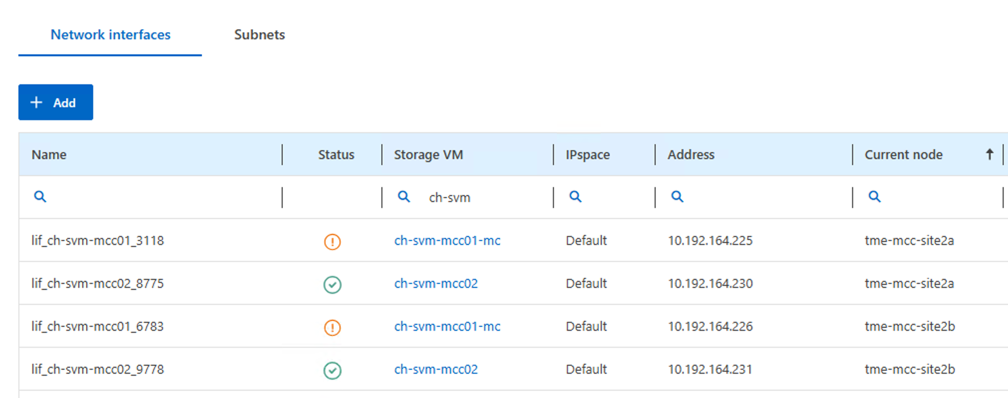Click the Storage VM filter field containing ch-svm
The width and height of the screenshot is (1008, 398).
467,197
